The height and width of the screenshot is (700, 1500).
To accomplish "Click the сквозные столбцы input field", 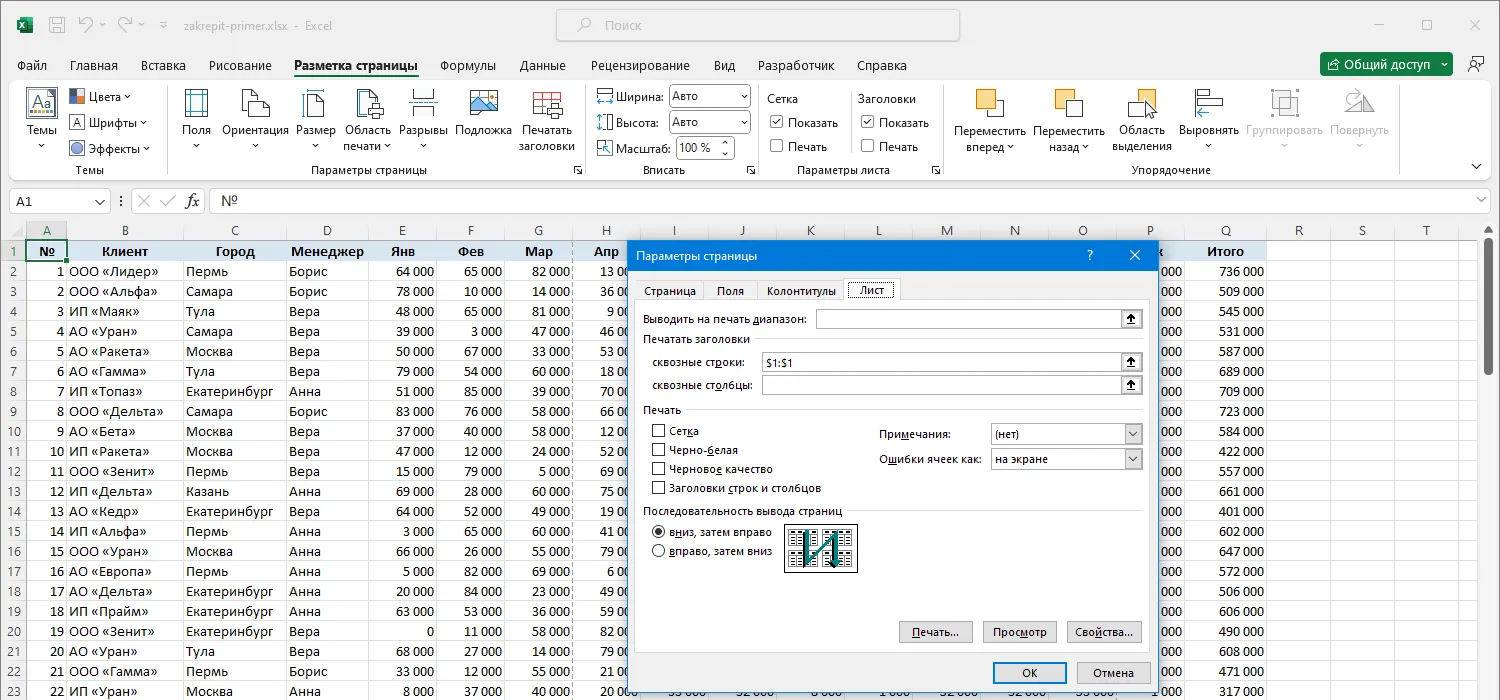I will click(941, 384).
